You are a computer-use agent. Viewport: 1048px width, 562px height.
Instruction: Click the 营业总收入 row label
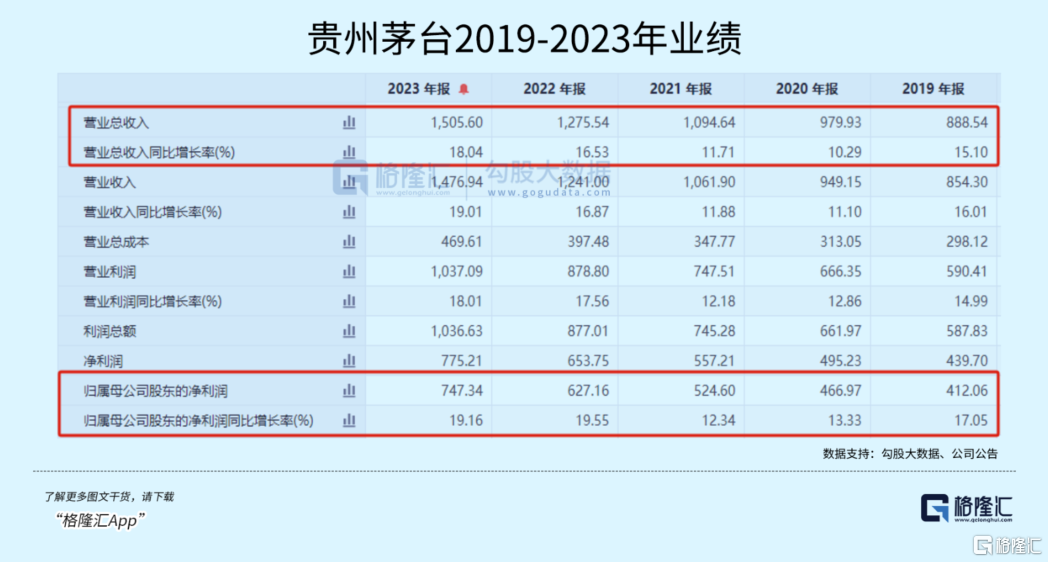pyautogui.click(x=116, y=123)
